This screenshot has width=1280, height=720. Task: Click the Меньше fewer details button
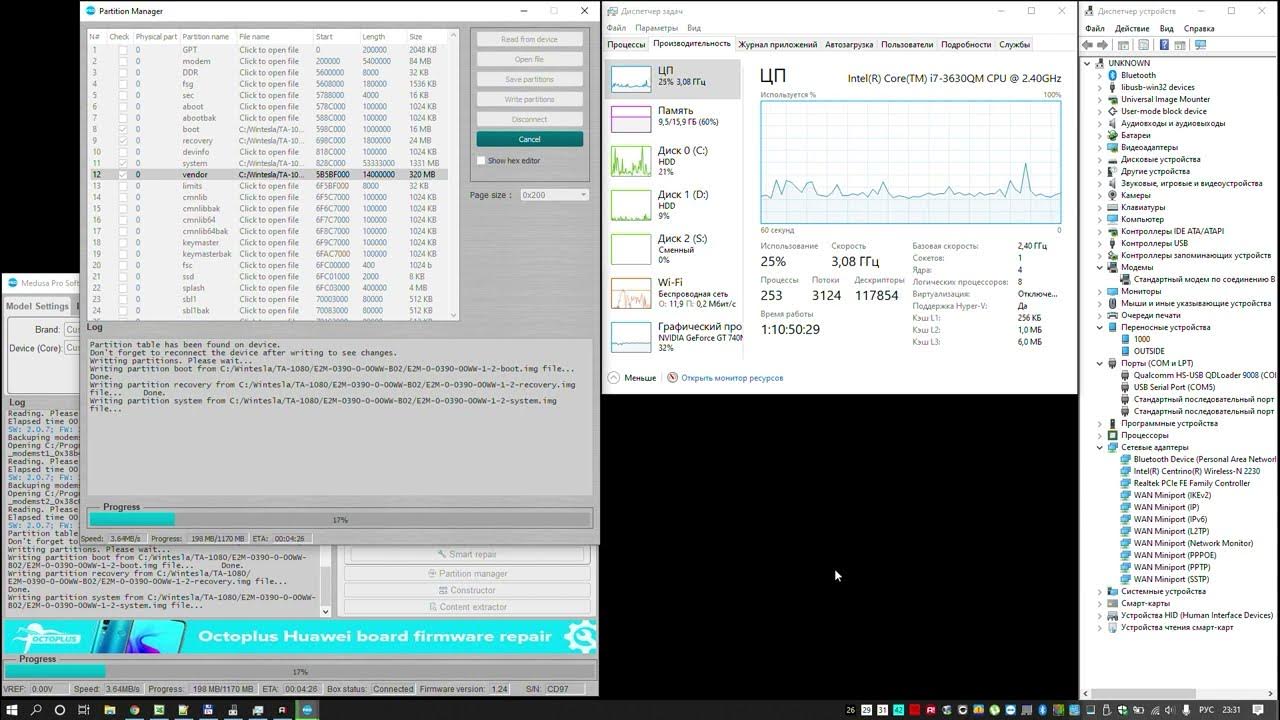(633, 378)
